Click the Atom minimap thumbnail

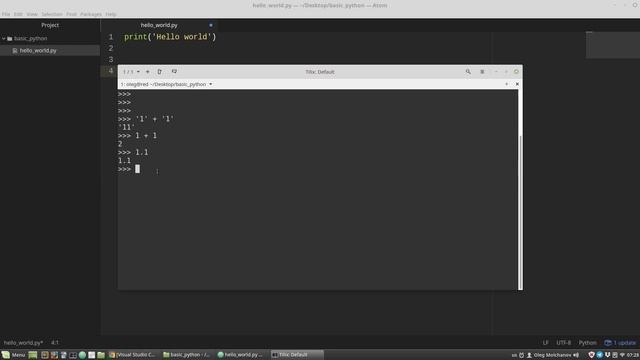pyautogui.click(x=613, y=45)
